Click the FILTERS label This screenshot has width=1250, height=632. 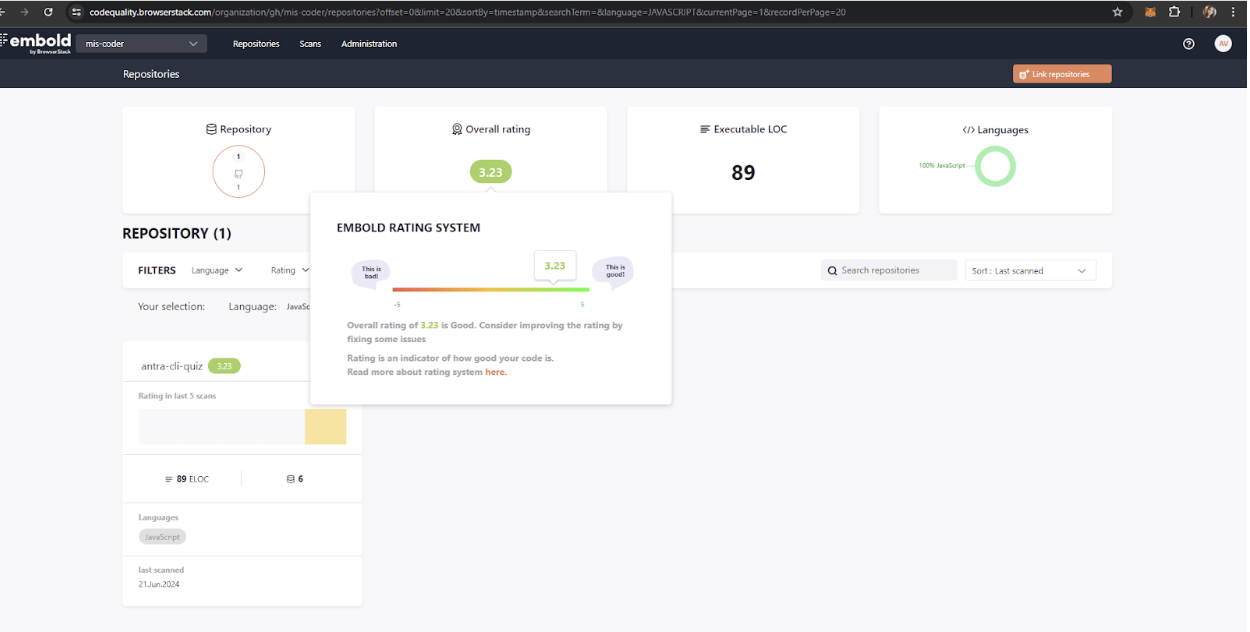coord(157,270)
